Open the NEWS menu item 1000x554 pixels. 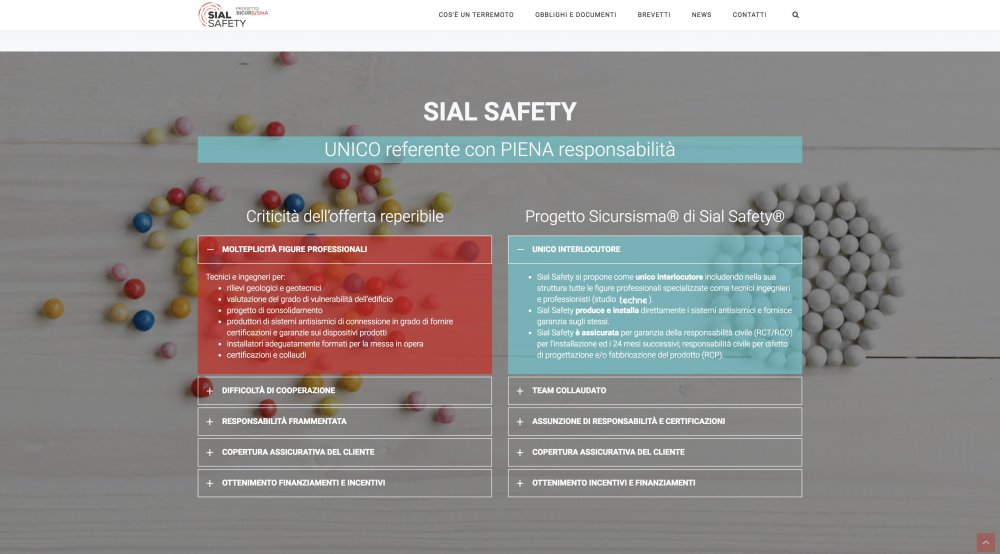(701, 15)
